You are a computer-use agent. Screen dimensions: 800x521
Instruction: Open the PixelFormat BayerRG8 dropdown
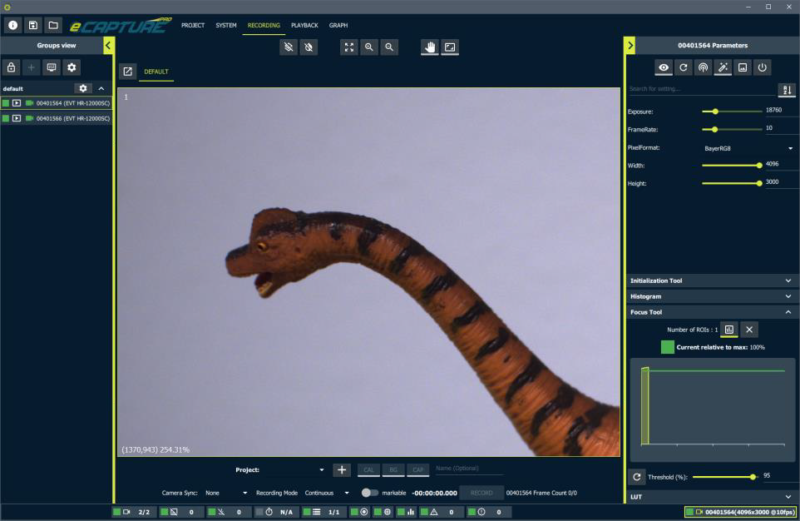(745, 148)
